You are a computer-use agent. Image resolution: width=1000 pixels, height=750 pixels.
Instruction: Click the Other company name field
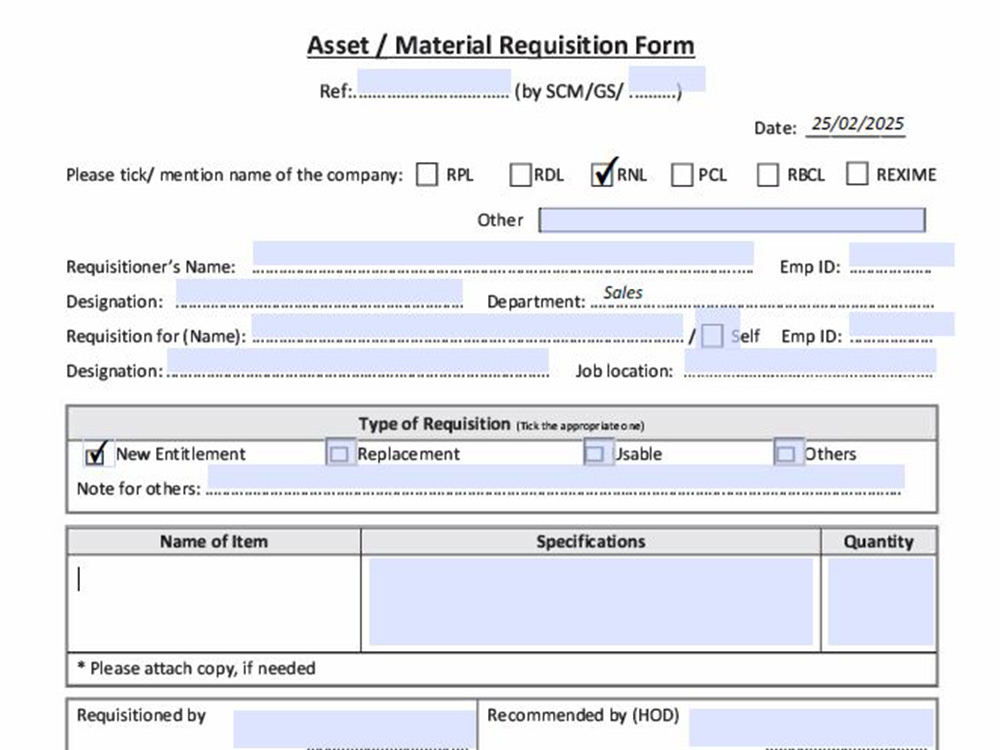click(x=732, y=220)
